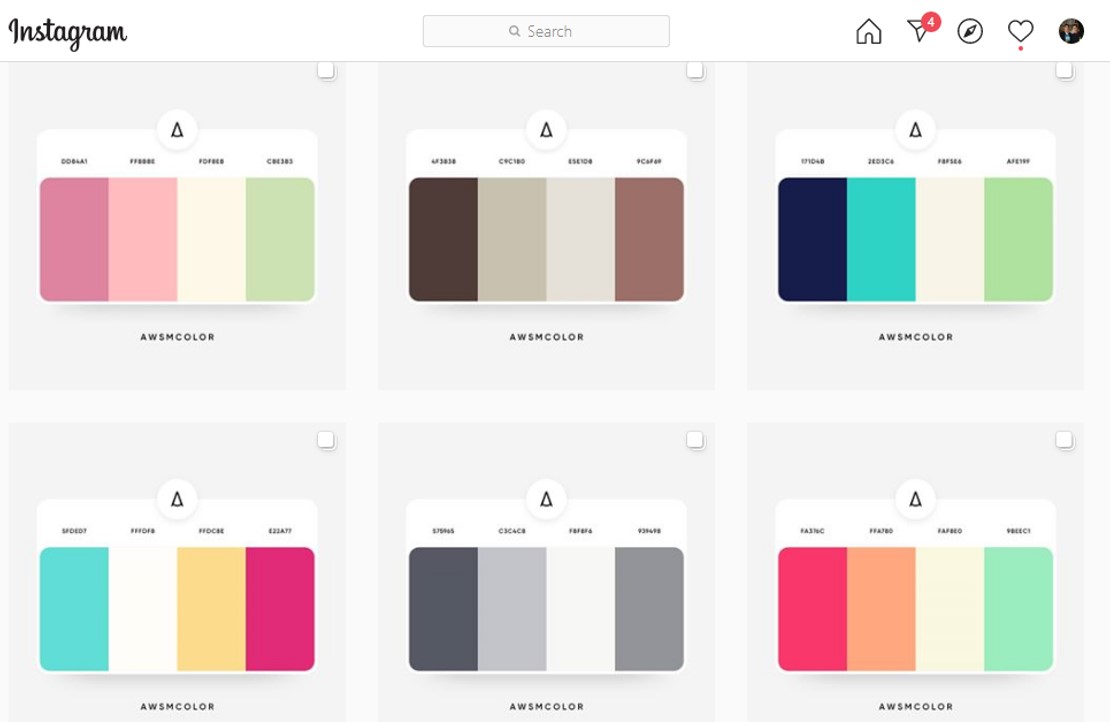Click the mint green swatch in coral palette
Image resolution: width=1110 pixels, height=722 pixels.
tap(1019, 609)
